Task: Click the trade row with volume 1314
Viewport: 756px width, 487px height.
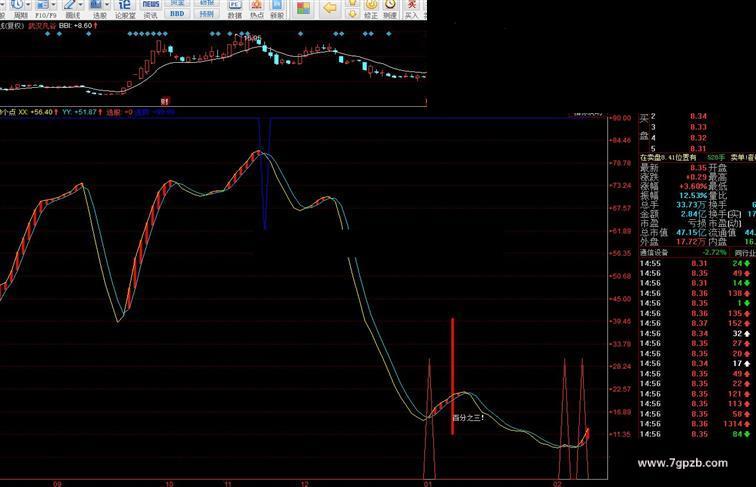Action: pos(695,424)
